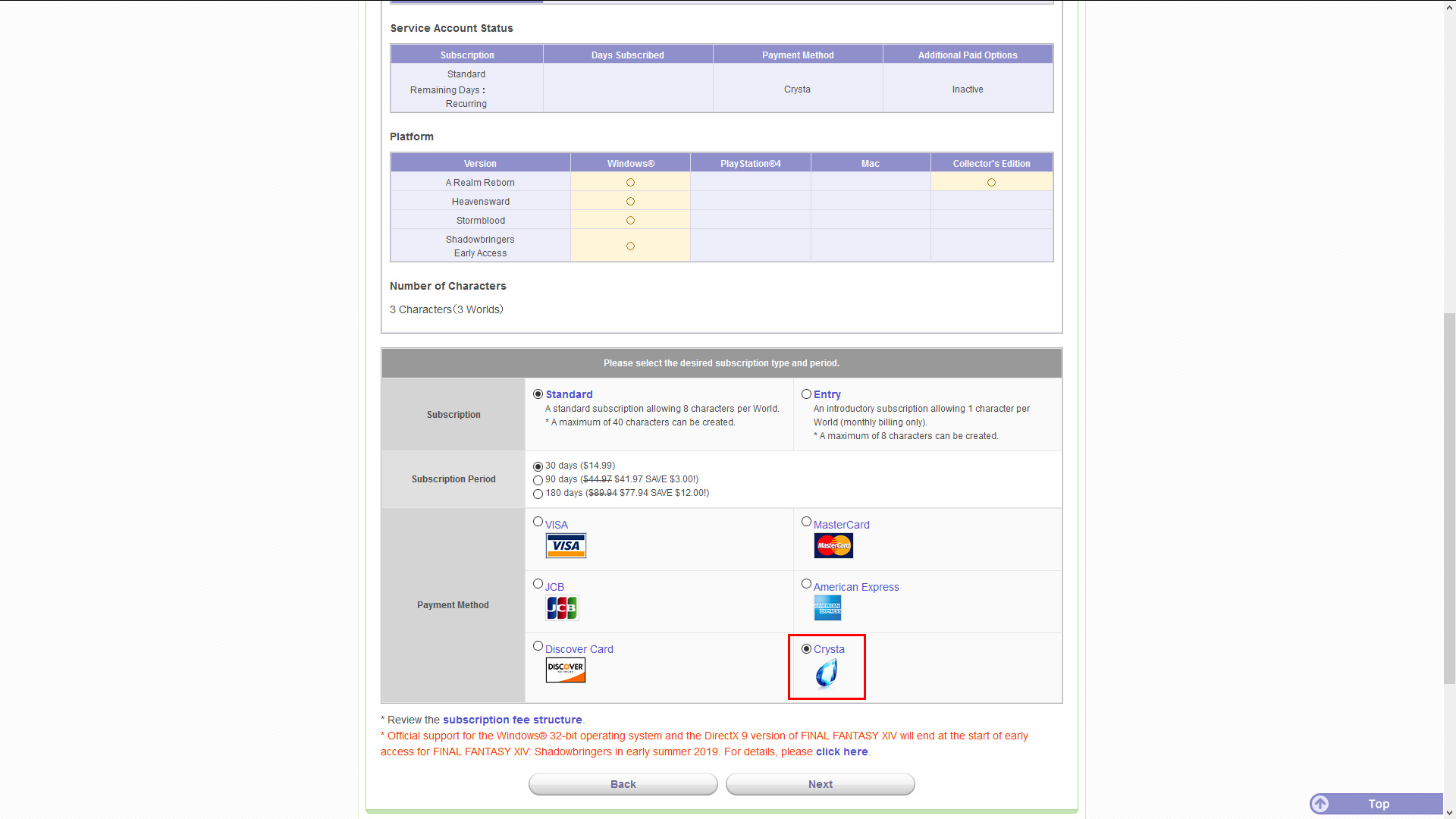1456x819 pixels.
Task: Click the Top arrow-up icon
Action: (1319, 804)
